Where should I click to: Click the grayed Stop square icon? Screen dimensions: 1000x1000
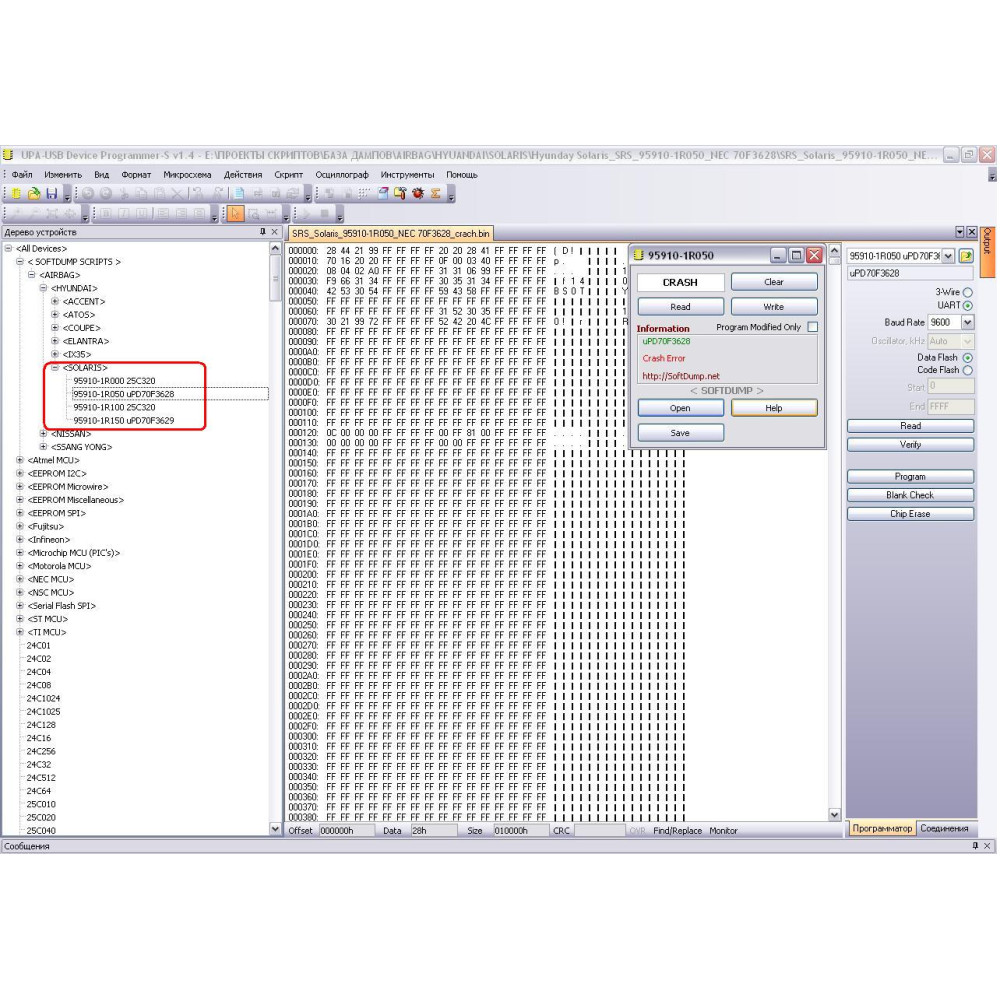point(324,213)
